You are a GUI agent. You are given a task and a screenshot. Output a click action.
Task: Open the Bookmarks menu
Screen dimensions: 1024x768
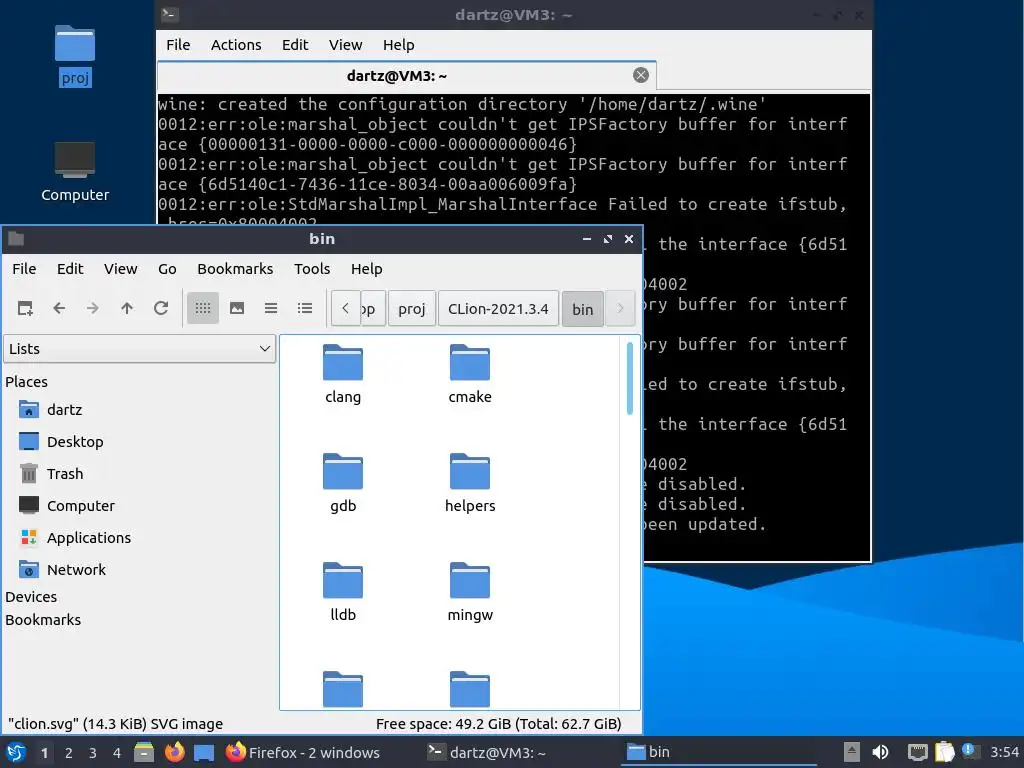(x=235, y=269)
